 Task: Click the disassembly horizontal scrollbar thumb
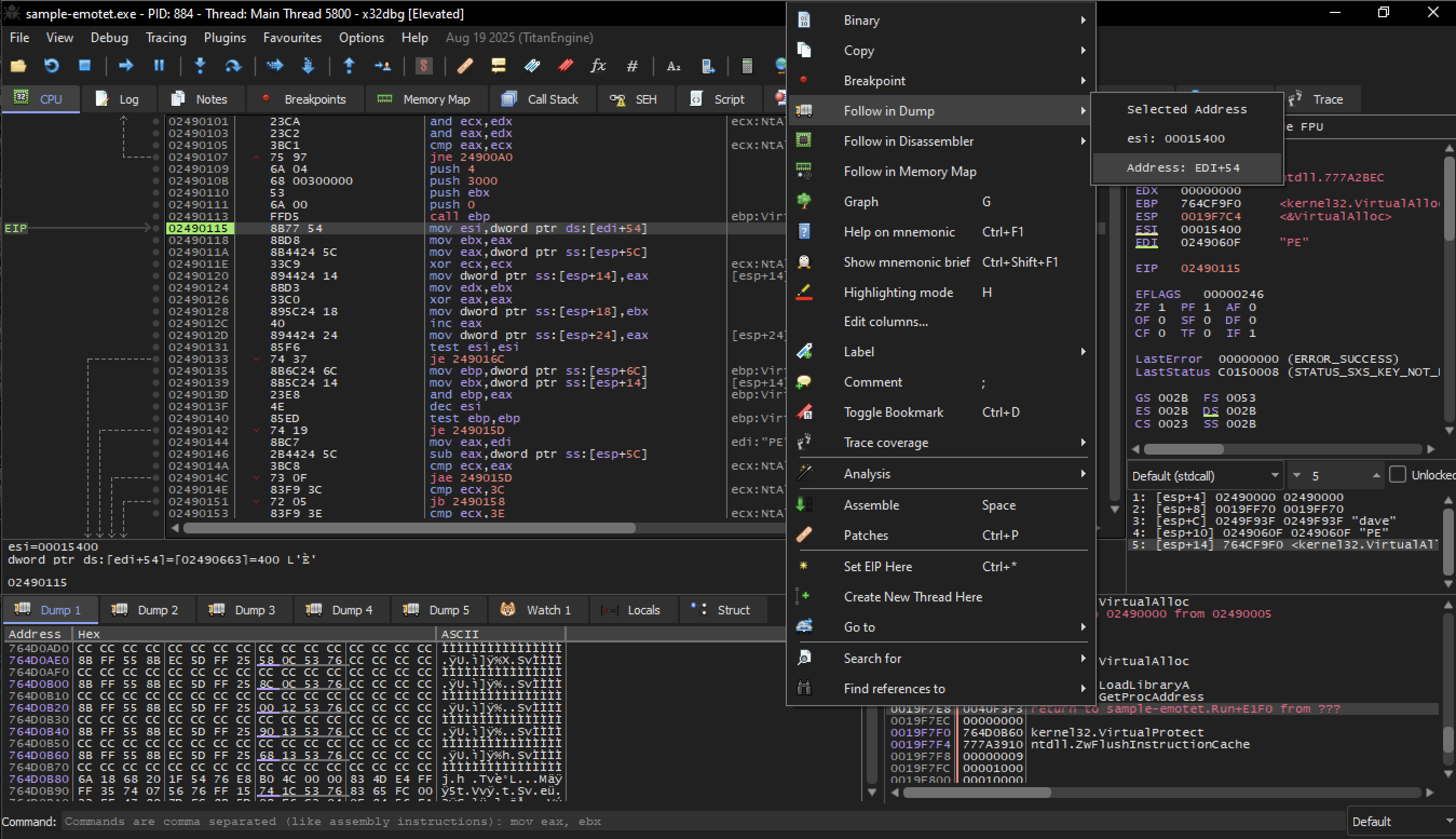(409, 528)
